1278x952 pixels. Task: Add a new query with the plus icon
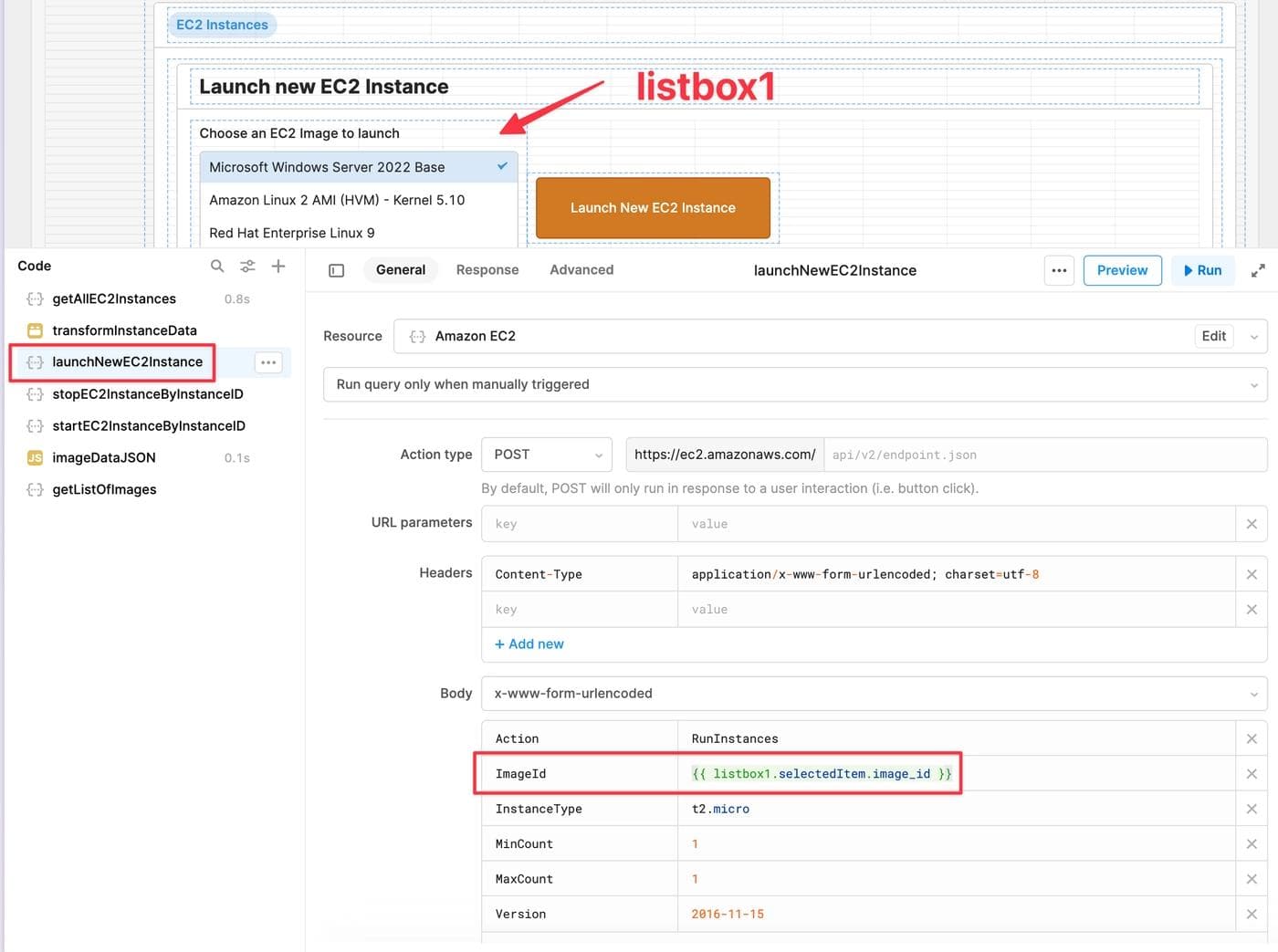tap(278, 266)
